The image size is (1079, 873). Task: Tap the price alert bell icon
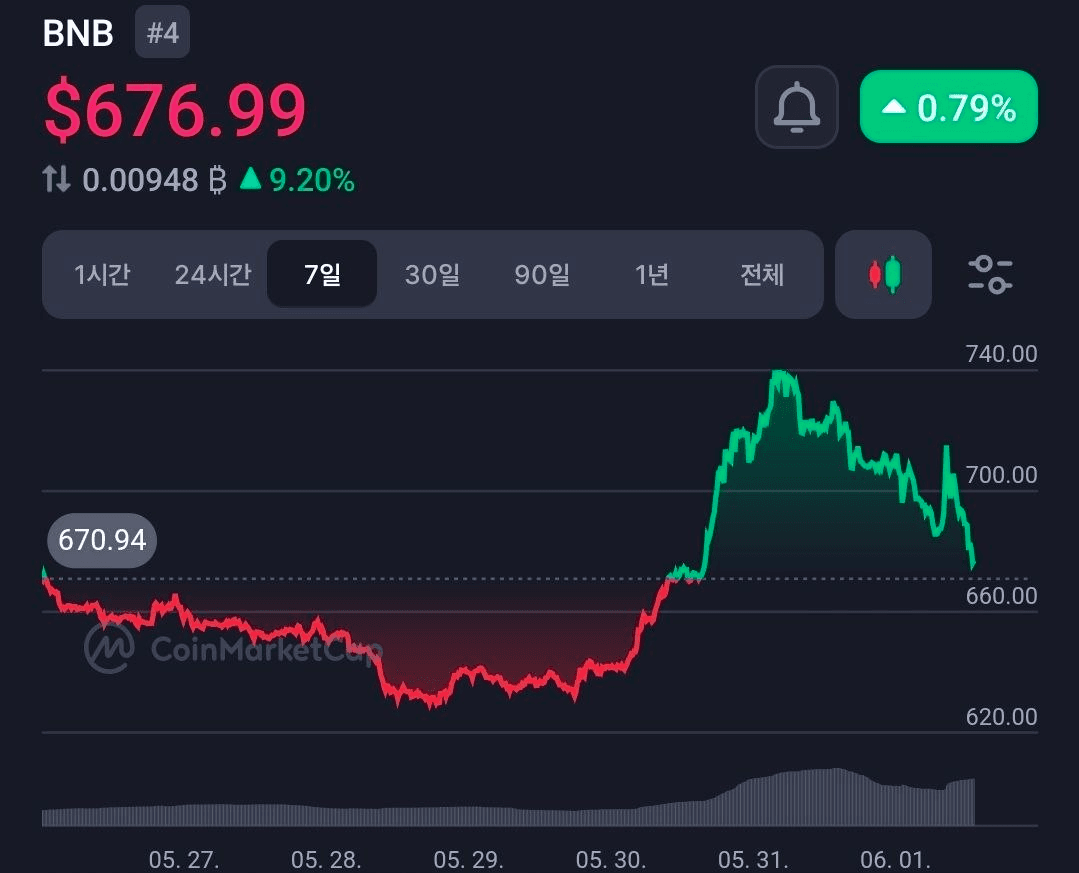[796, 107]
